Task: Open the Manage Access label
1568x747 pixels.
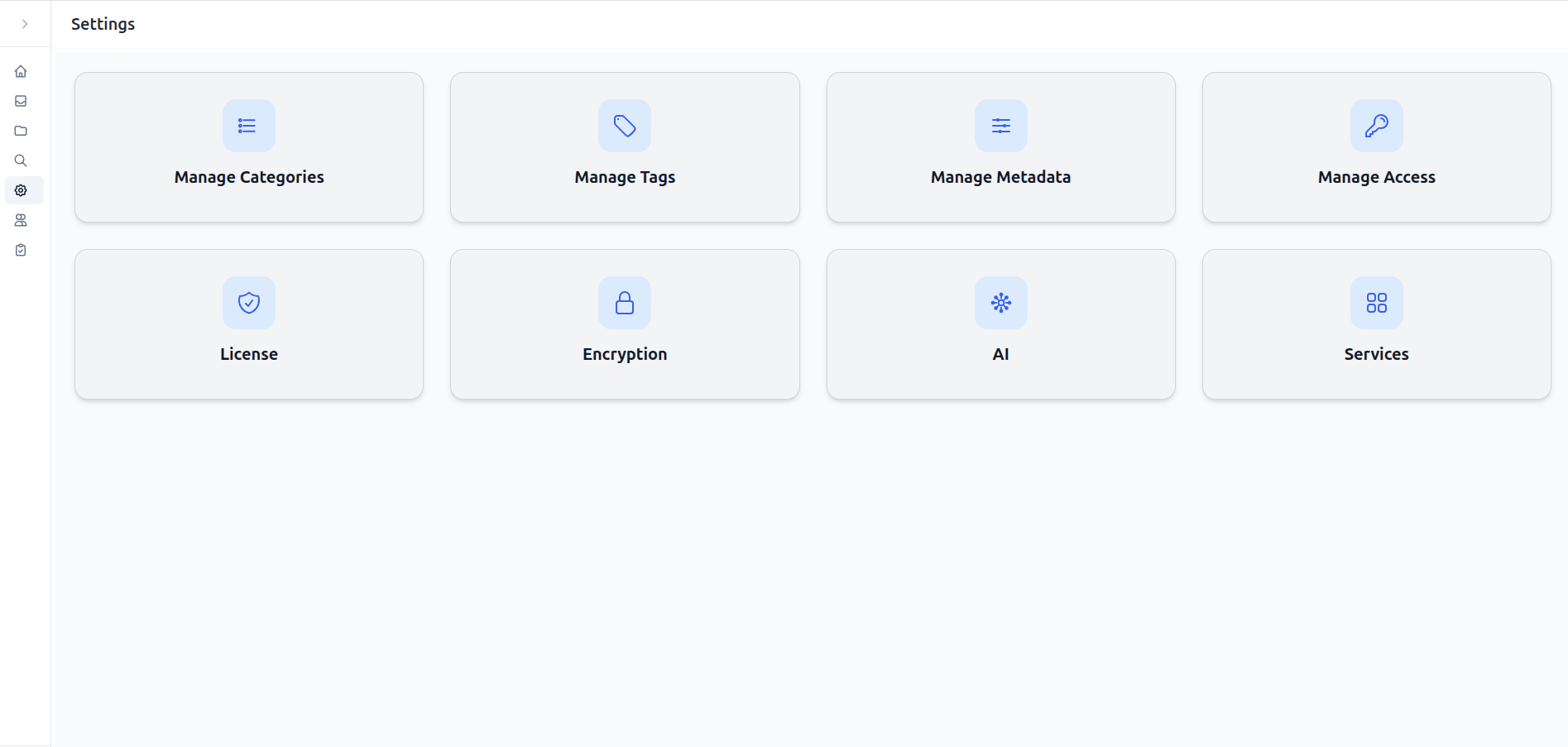Action: pos(1377,177)
